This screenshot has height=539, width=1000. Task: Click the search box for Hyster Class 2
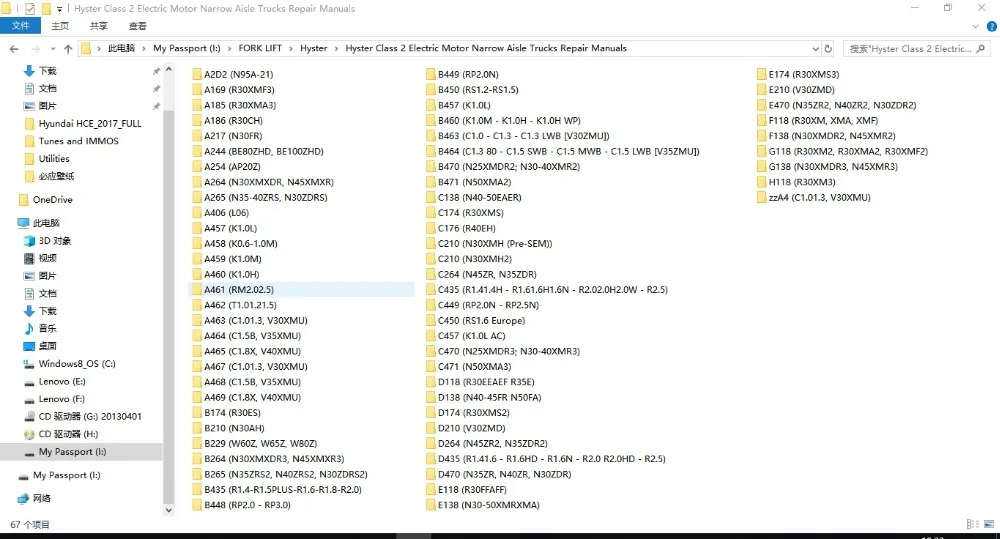point(917,48)
